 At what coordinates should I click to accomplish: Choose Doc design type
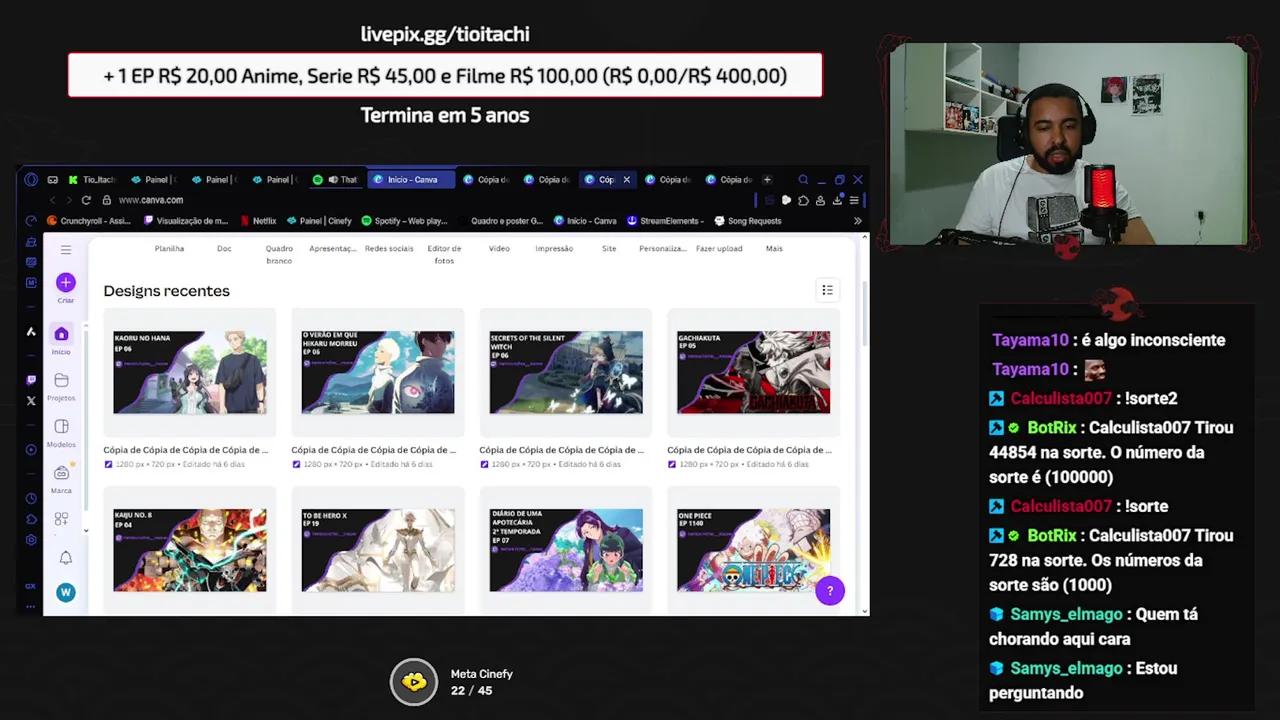[224, 248]
